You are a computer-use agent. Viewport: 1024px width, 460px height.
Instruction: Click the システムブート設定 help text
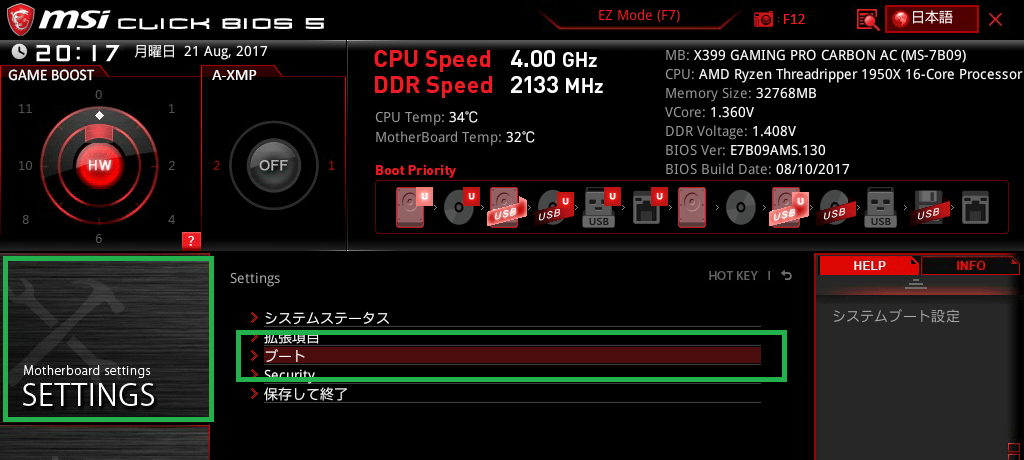click(896, 317)
